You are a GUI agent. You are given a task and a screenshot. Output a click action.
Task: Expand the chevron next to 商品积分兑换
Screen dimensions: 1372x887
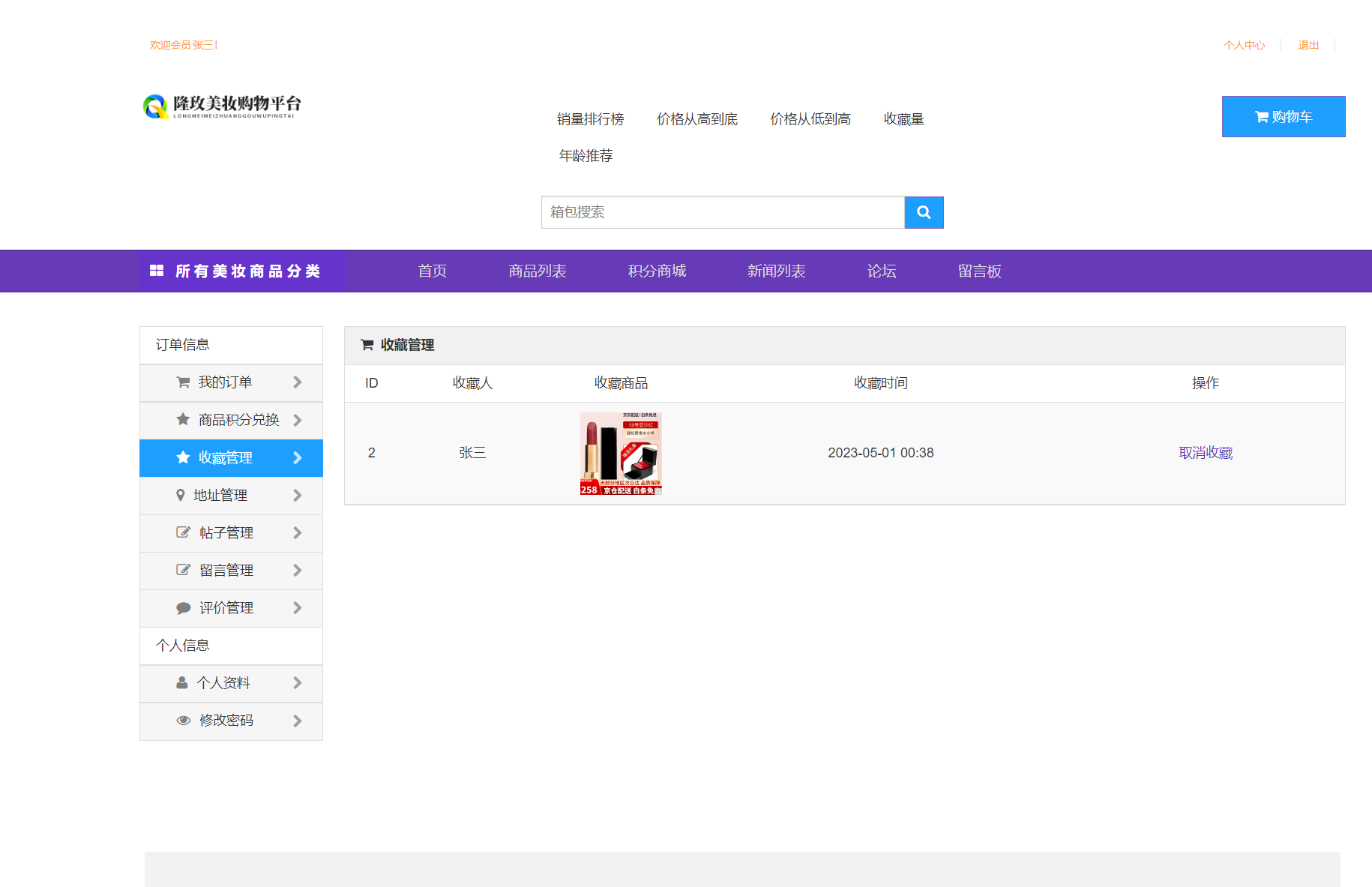click(x=297, y=420)
